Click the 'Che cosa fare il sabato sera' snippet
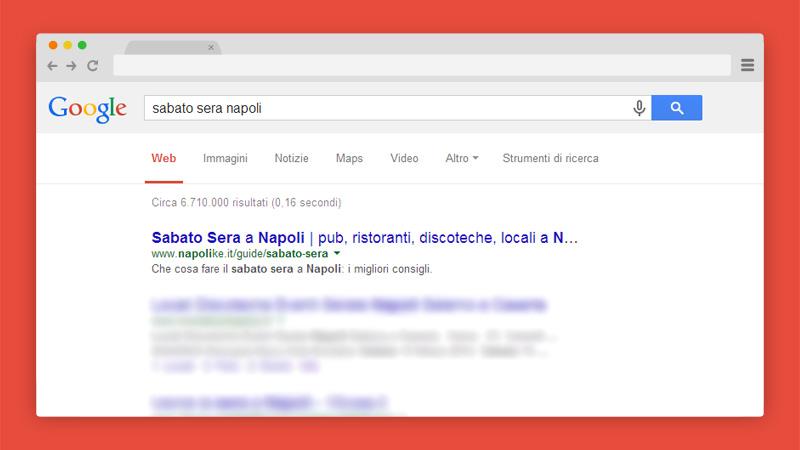 (x=292, y=269)
